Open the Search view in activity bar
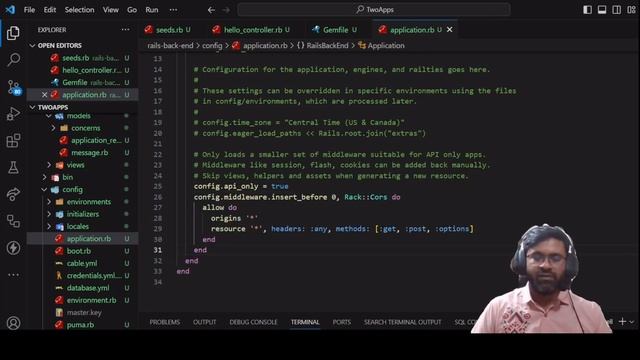The image size is (640, 360). (x=13, y=60)
